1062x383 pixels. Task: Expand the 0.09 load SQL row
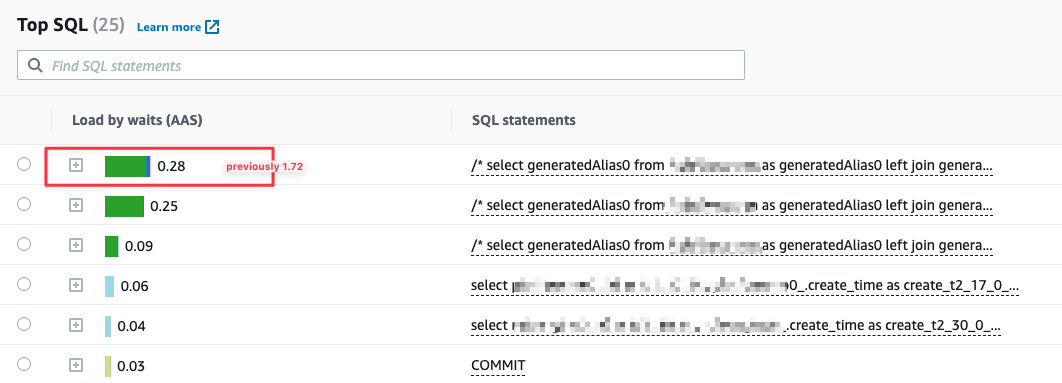77,245
